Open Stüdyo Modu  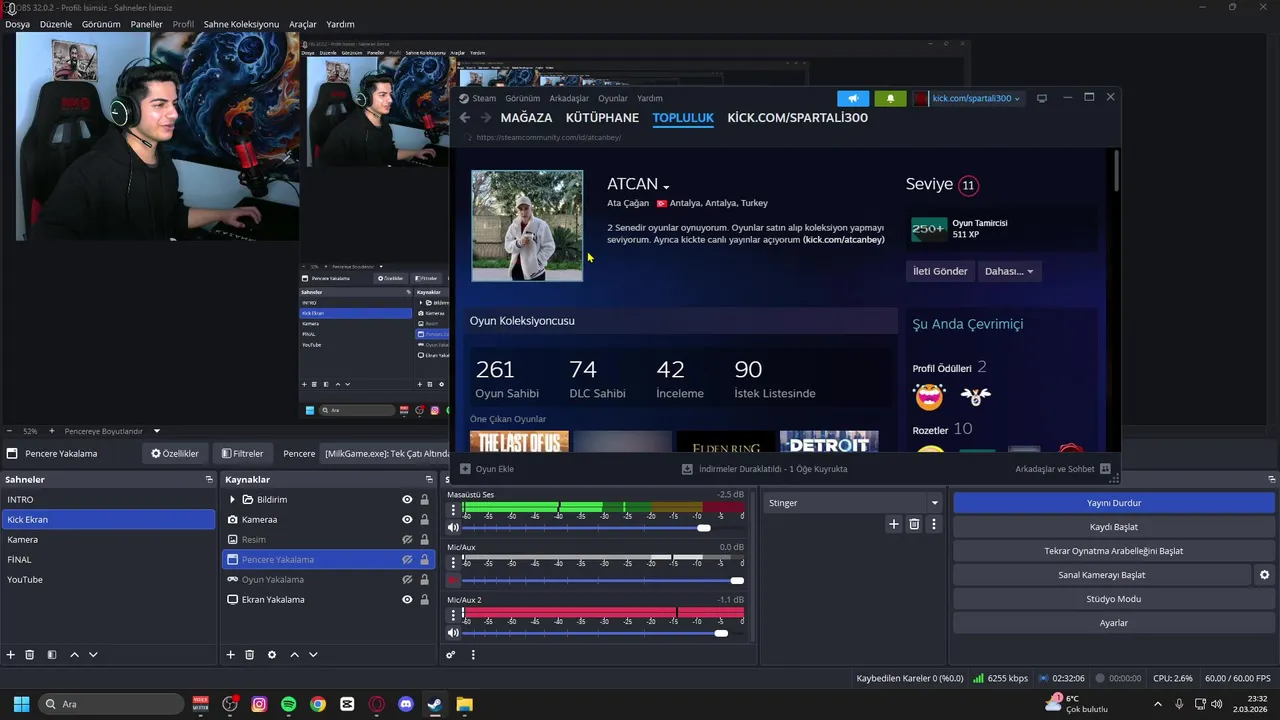click(x=1113, y=599)
